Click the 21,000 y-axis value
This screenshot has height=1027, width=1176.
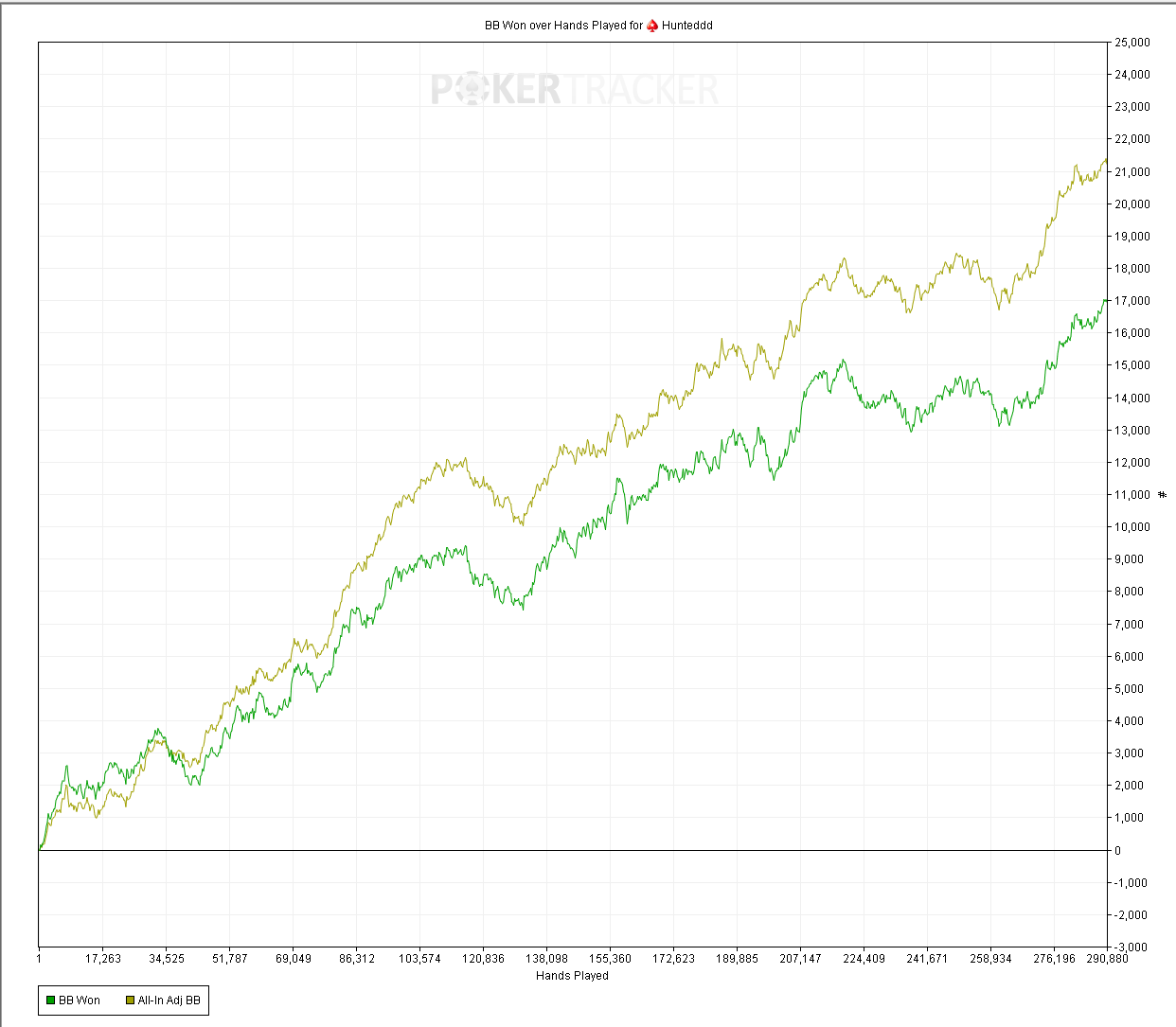tap(1133, 172)
